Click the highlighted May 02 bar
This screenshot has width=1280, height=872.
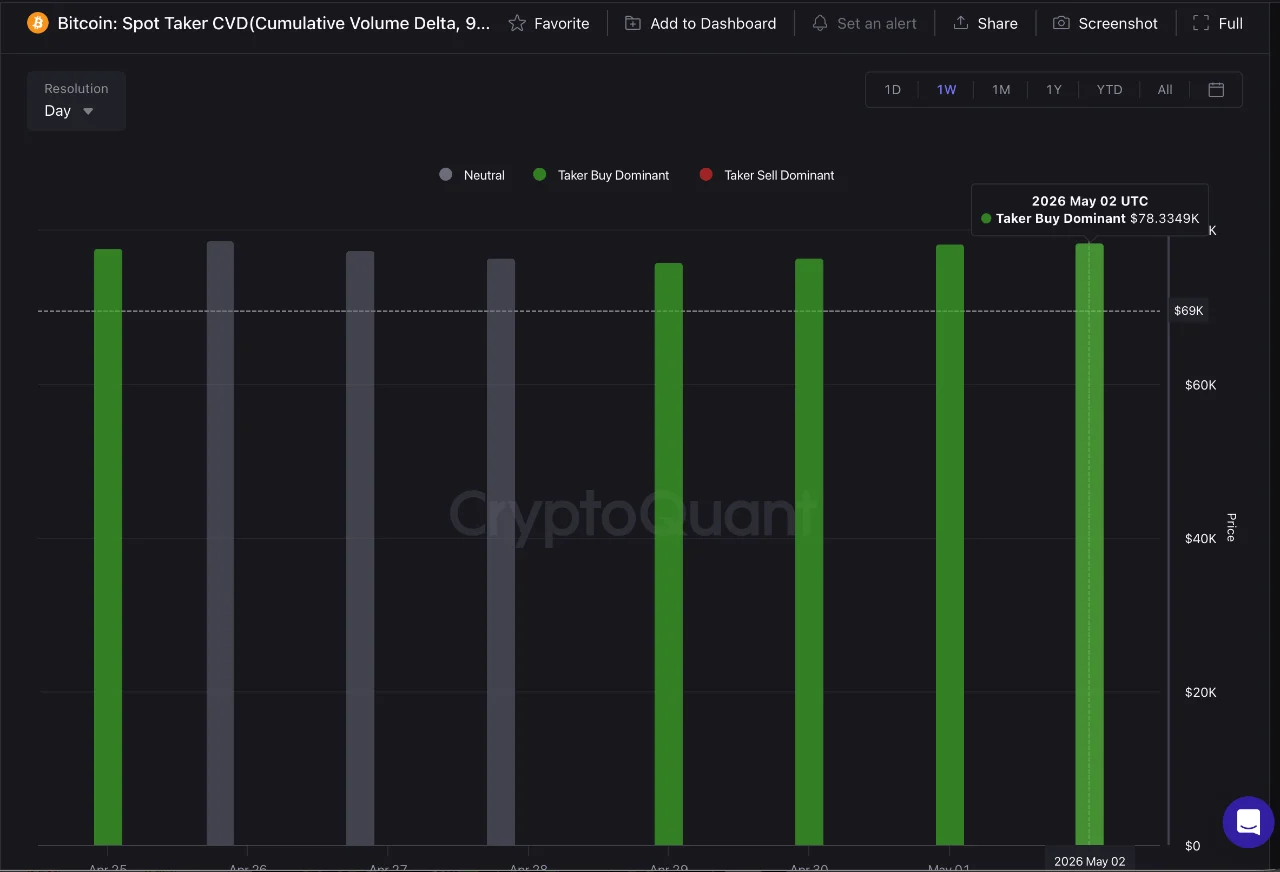[x=1090, y=544]
